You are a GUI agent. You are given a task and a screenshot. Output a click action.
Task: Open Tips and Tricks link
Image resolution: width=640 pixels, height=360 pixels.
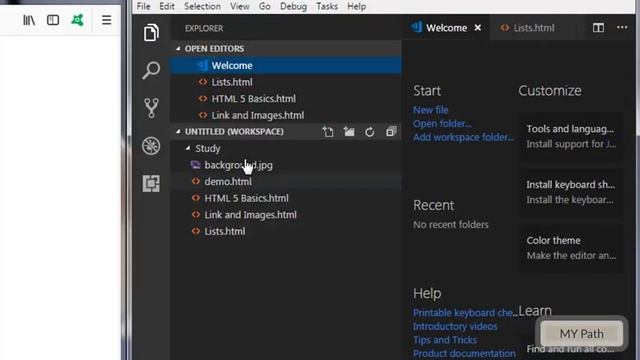[444, 340]
